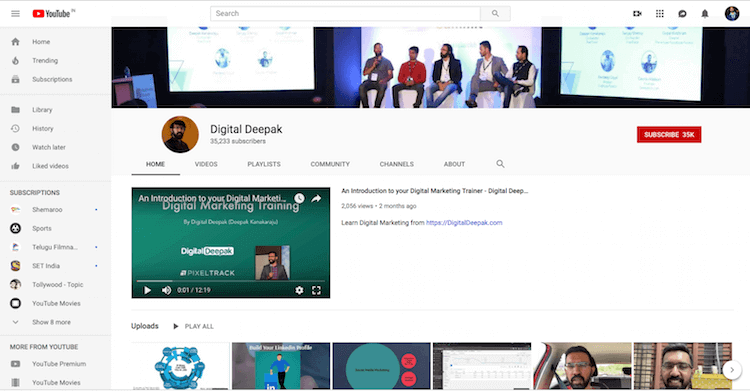Click the video progress bar
Screen dimensions: 750x391
tap(231, 281)
